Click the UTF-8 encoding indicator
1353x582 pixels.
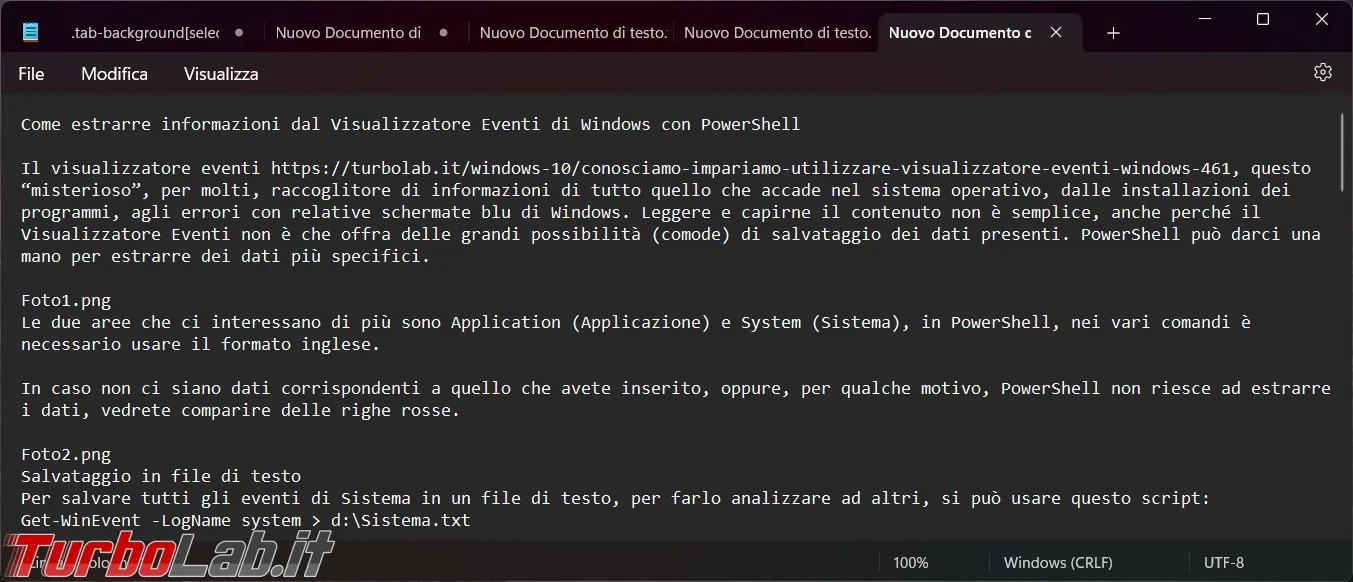coord(1224,562)
